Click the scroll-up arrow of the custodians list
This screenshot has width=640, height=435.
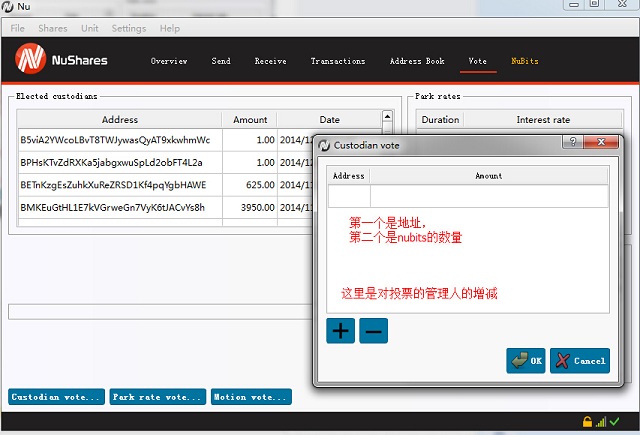(387, 117)
